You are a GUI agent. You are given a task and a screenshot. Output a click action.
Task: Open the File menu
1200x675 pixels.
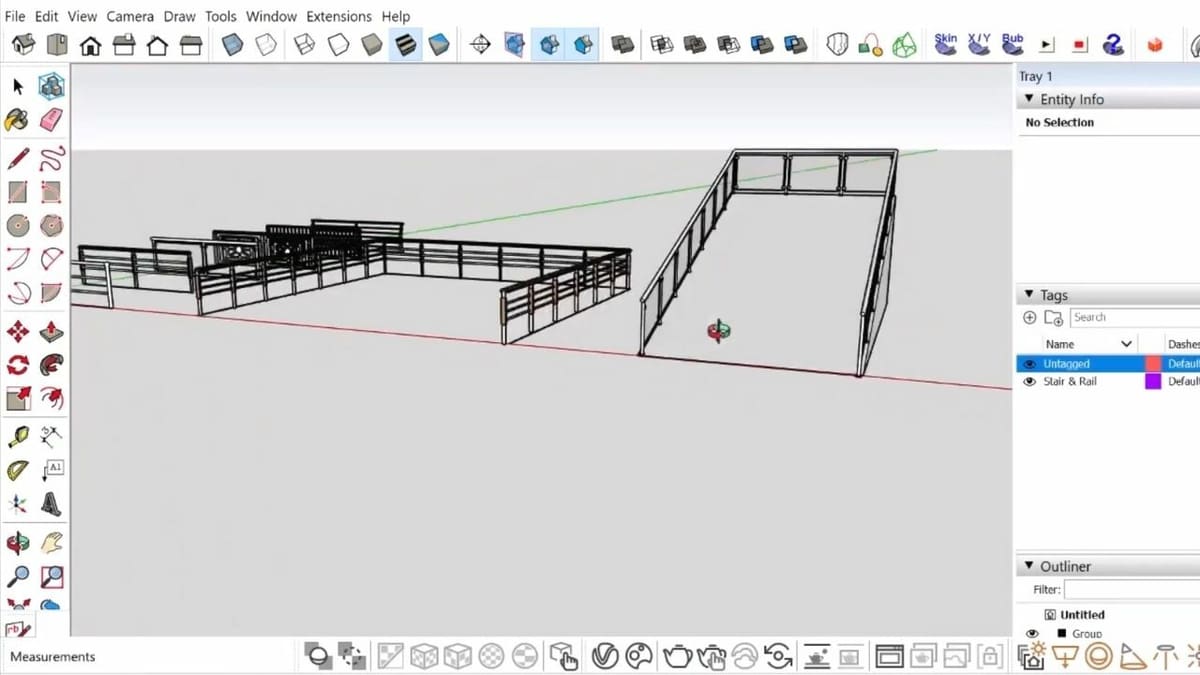pos(15,16)
